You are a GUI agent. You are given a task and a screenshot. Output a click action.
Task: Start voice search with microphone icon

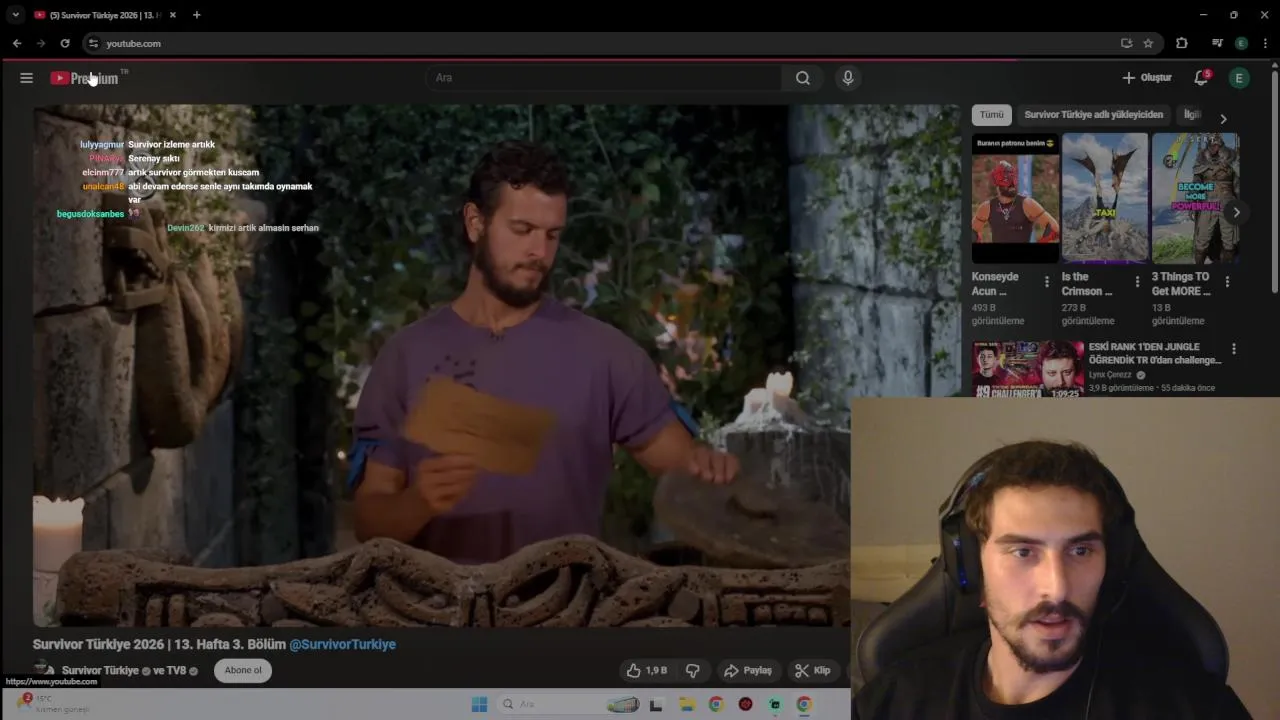[x=848, y=78]
